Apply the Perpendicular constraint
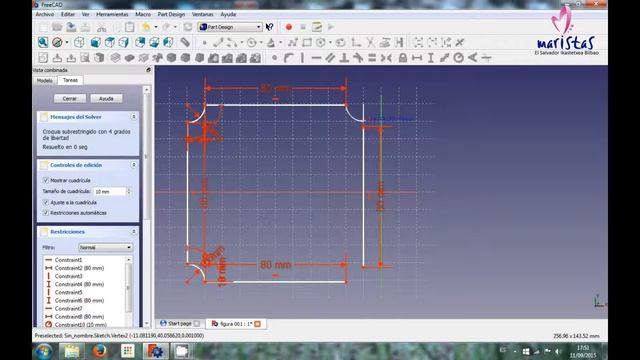Screen dimensions: 640x360 click(344, 58)
